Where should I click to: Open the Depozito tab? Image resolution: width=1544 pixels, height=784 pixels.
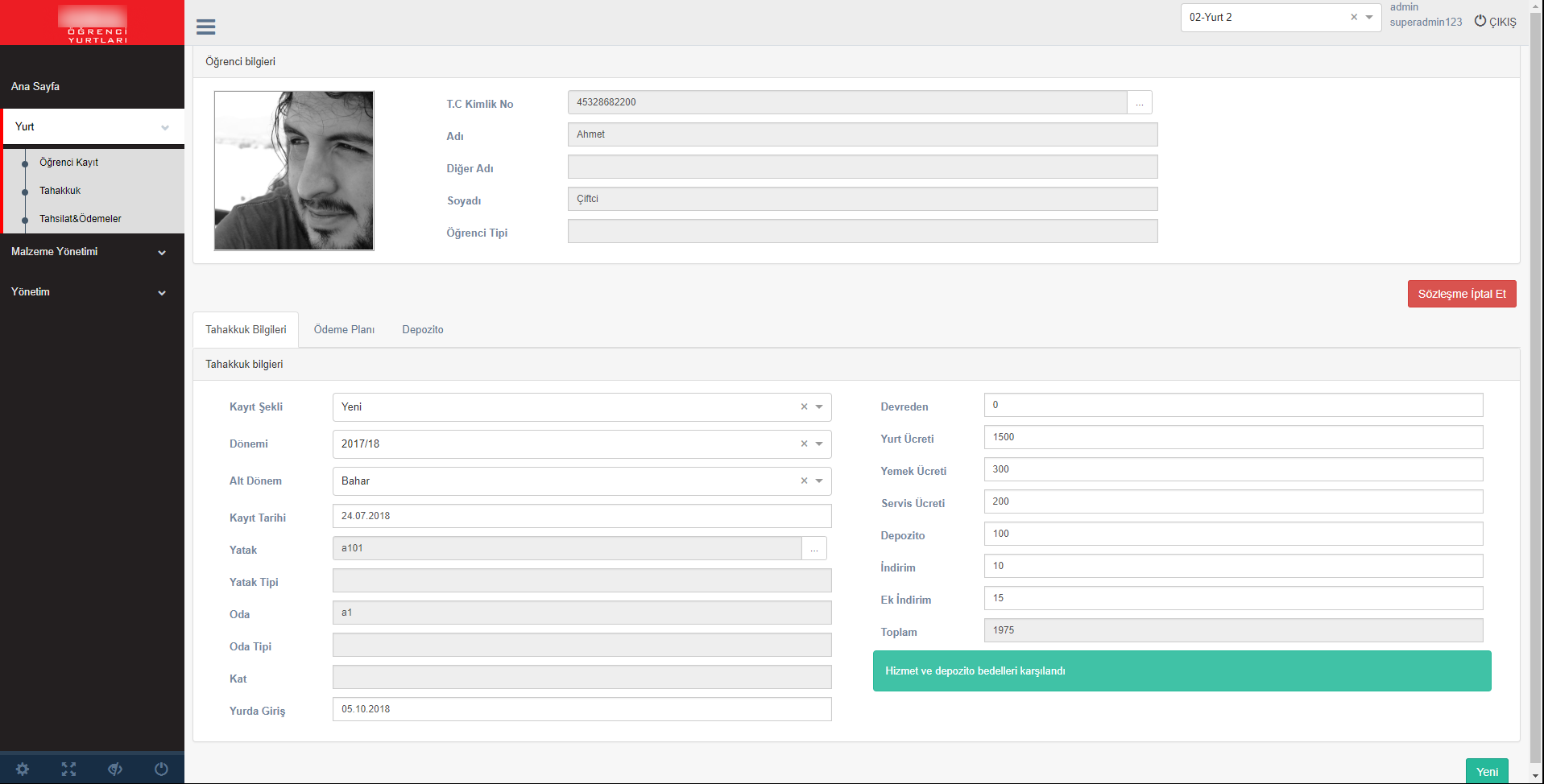tap(422, 329)
